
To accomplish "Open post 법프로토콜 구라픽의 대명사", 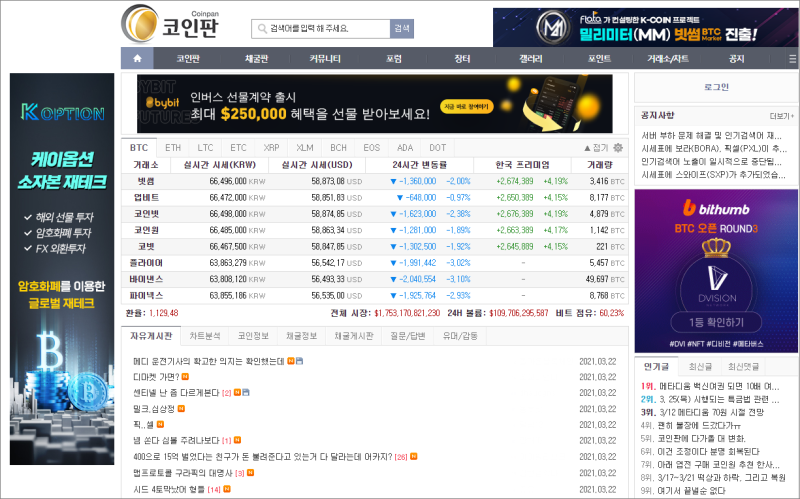I will pos(183,473).
